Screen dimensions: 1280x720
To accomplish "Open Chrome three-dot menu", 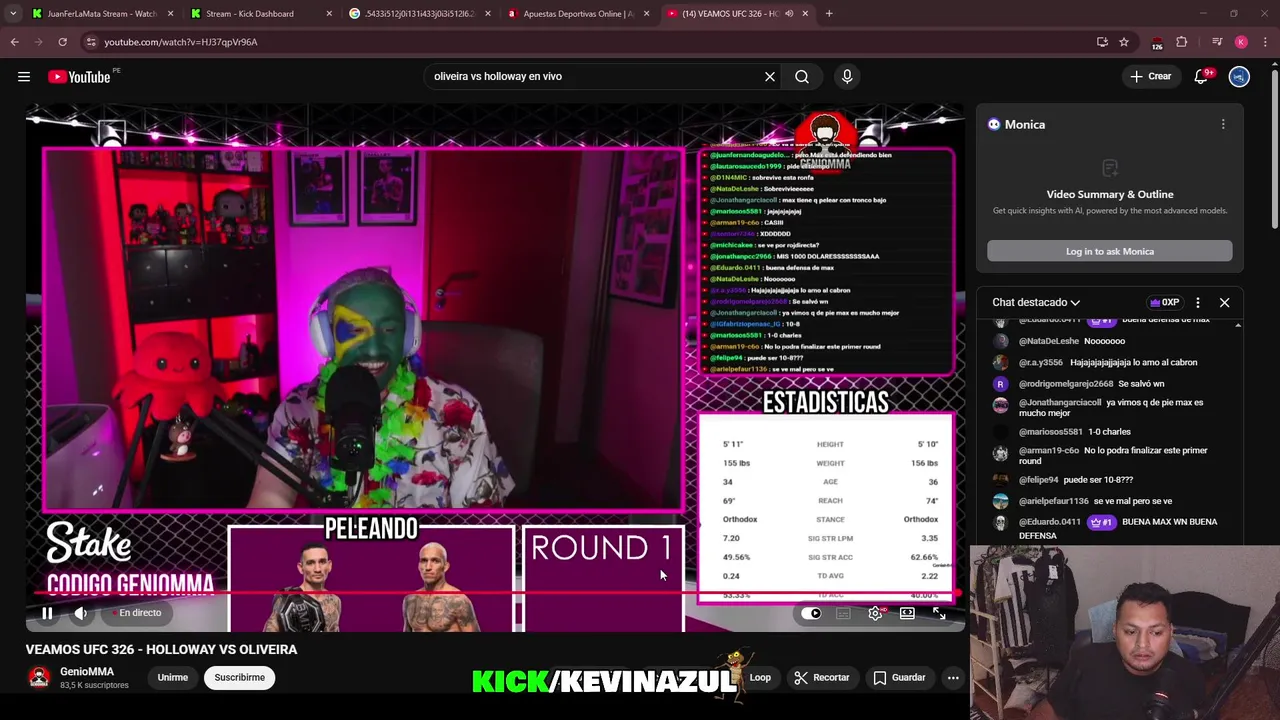I will coord(1265,42).
